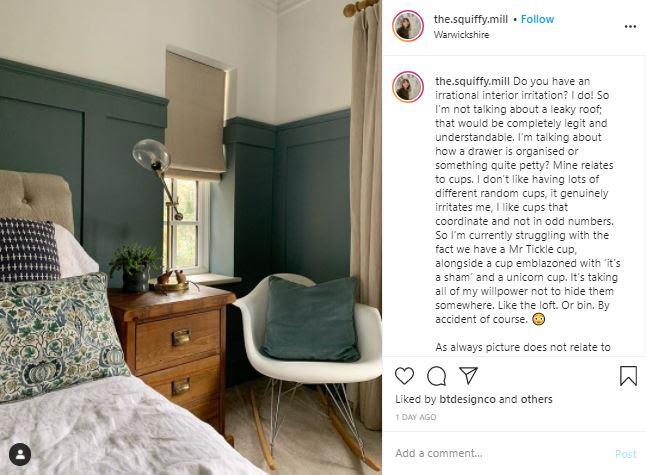Image resolution: width=646 pixels, height=475 pixels.
Task: Show tagged people icon on photo
Action: [x=20, y=454]
